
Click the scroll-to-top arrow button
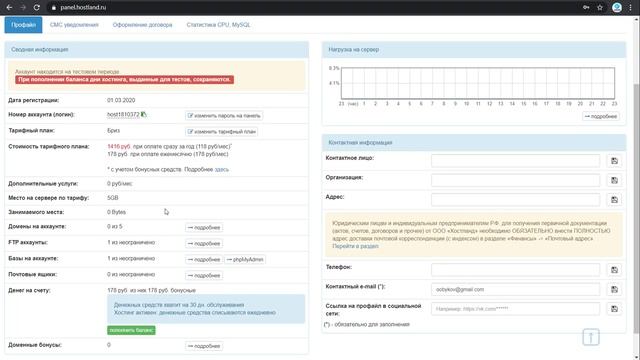click(x=591, y=337)
